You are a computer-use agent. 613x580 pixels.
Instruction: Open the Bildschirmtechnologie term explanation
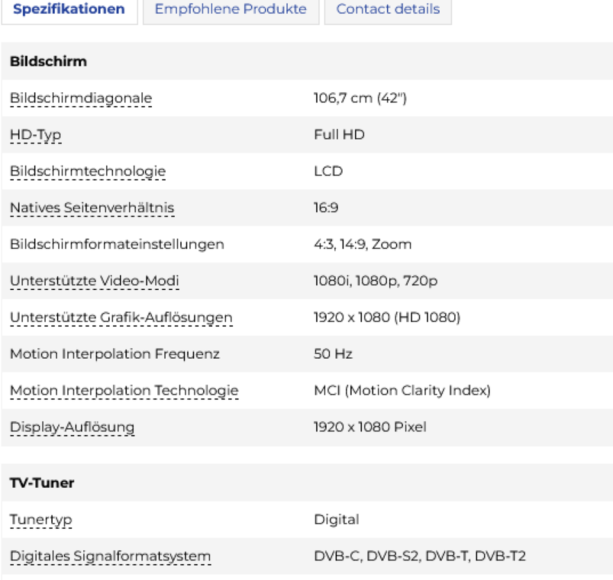click(x=87, y=171)
